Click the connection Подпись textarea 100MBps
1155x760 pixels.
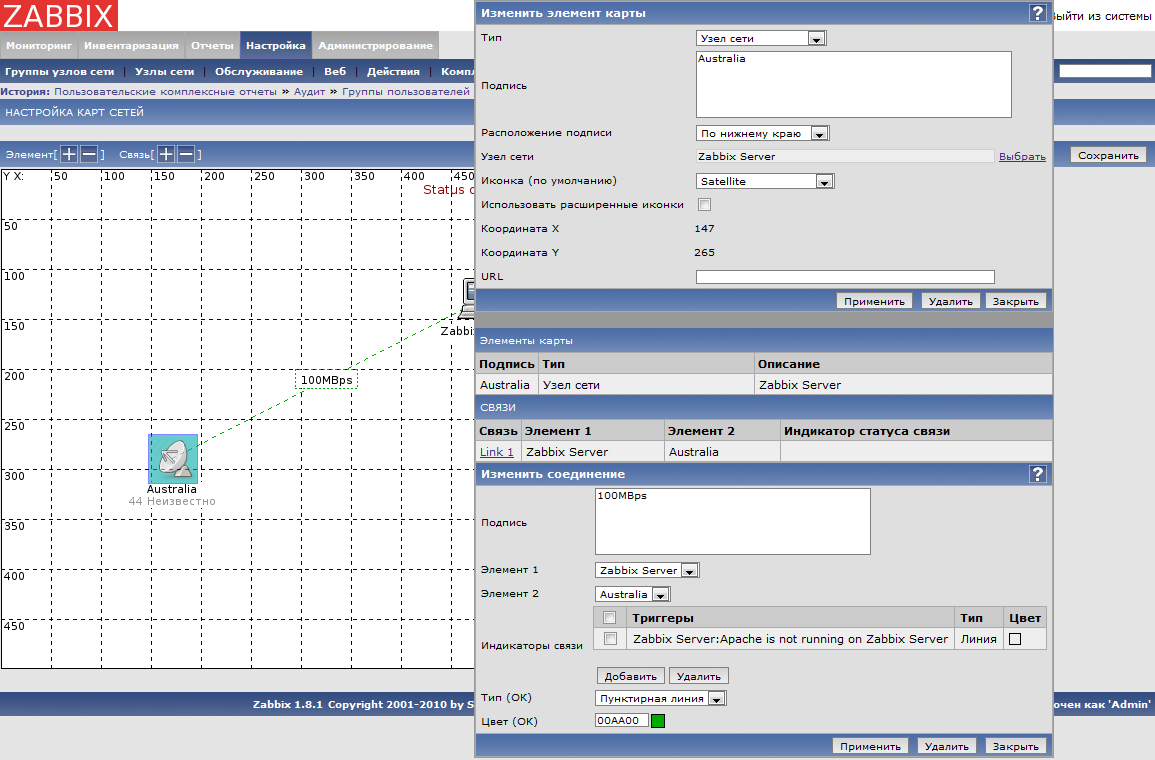(x=732, y=521)
